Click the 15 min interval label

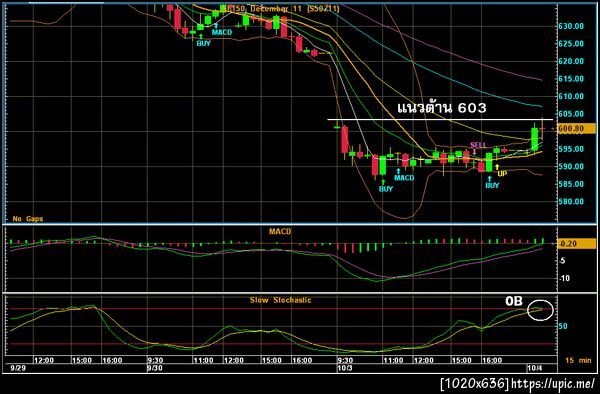point(578,360)
